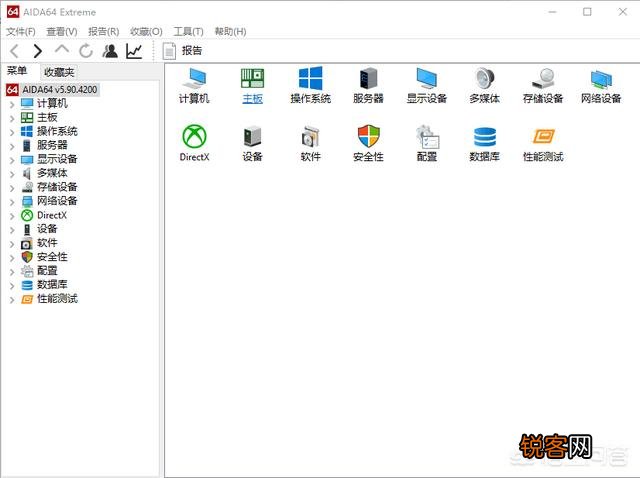Expand the 计算机 tree node

point(12,104)
